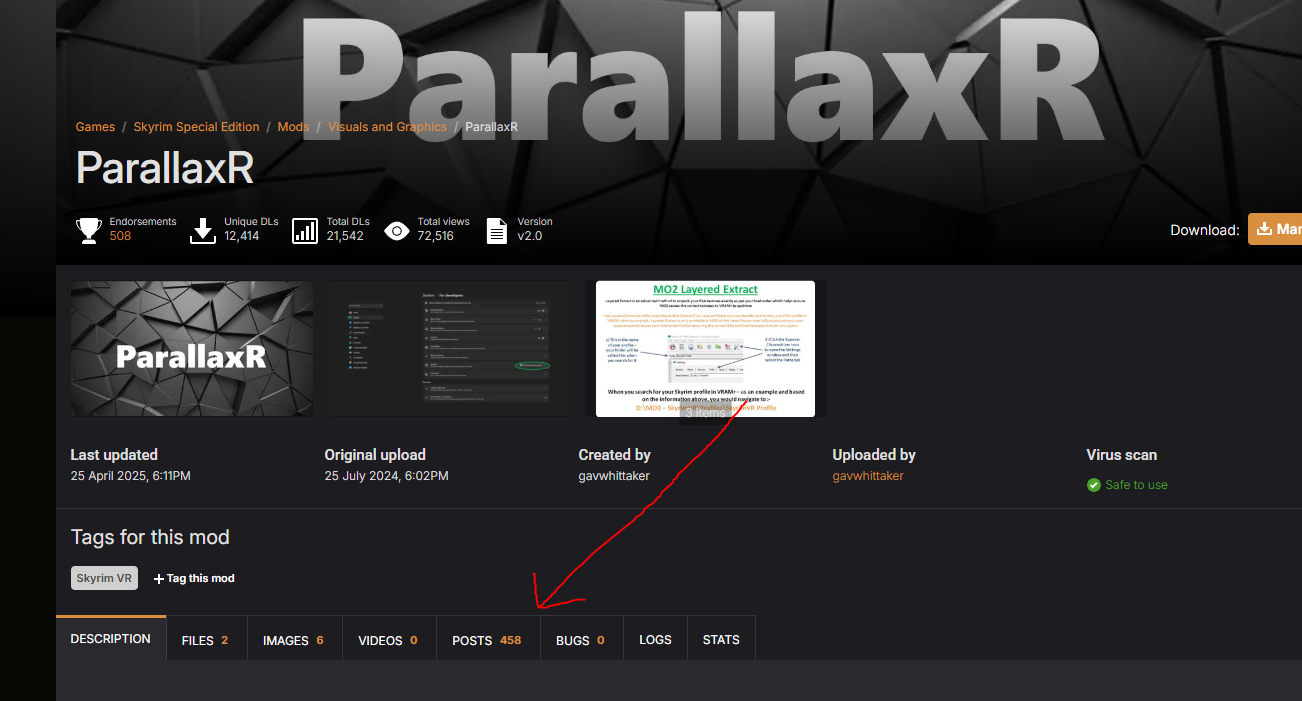Viewport: 1302px width, 701px height.
Task: Click Created by name gavwhittaker
Action: 614,476
